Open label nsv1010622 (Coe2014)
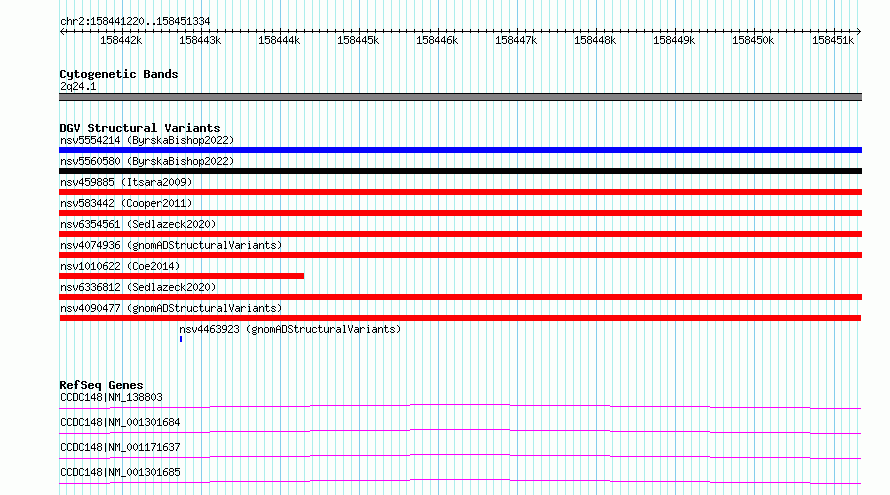This screenshot has width=890, height=495. [120, 266]
